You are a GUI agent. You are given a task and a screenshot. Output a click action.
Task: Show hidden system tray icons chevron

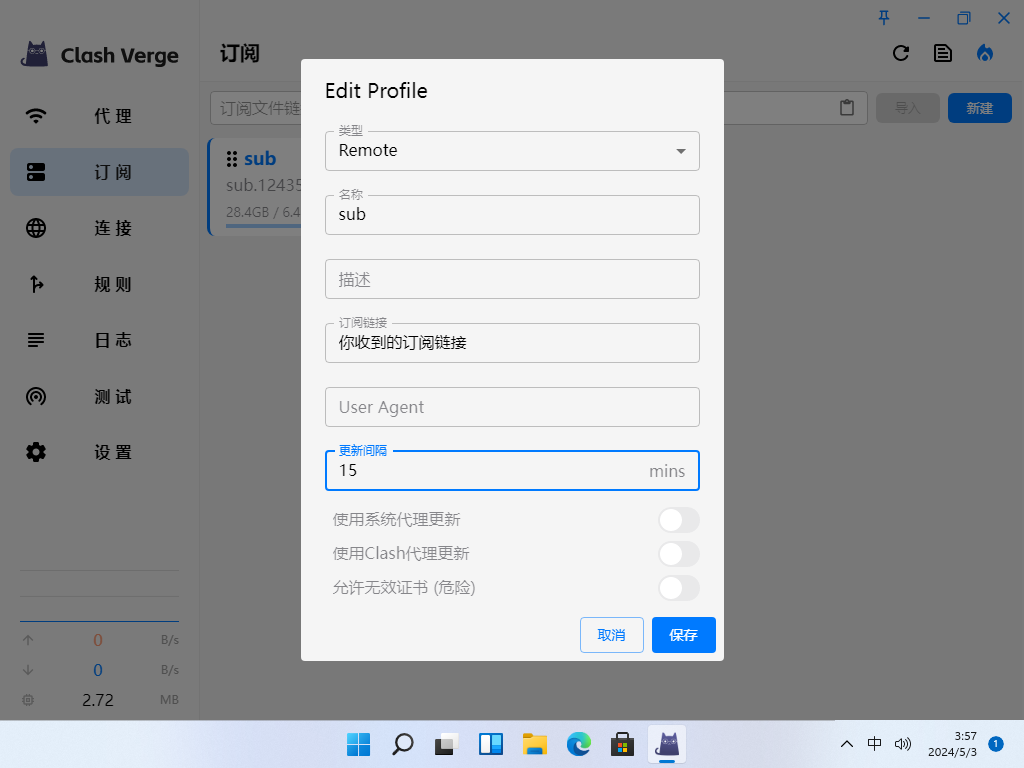tap(847, 743)
